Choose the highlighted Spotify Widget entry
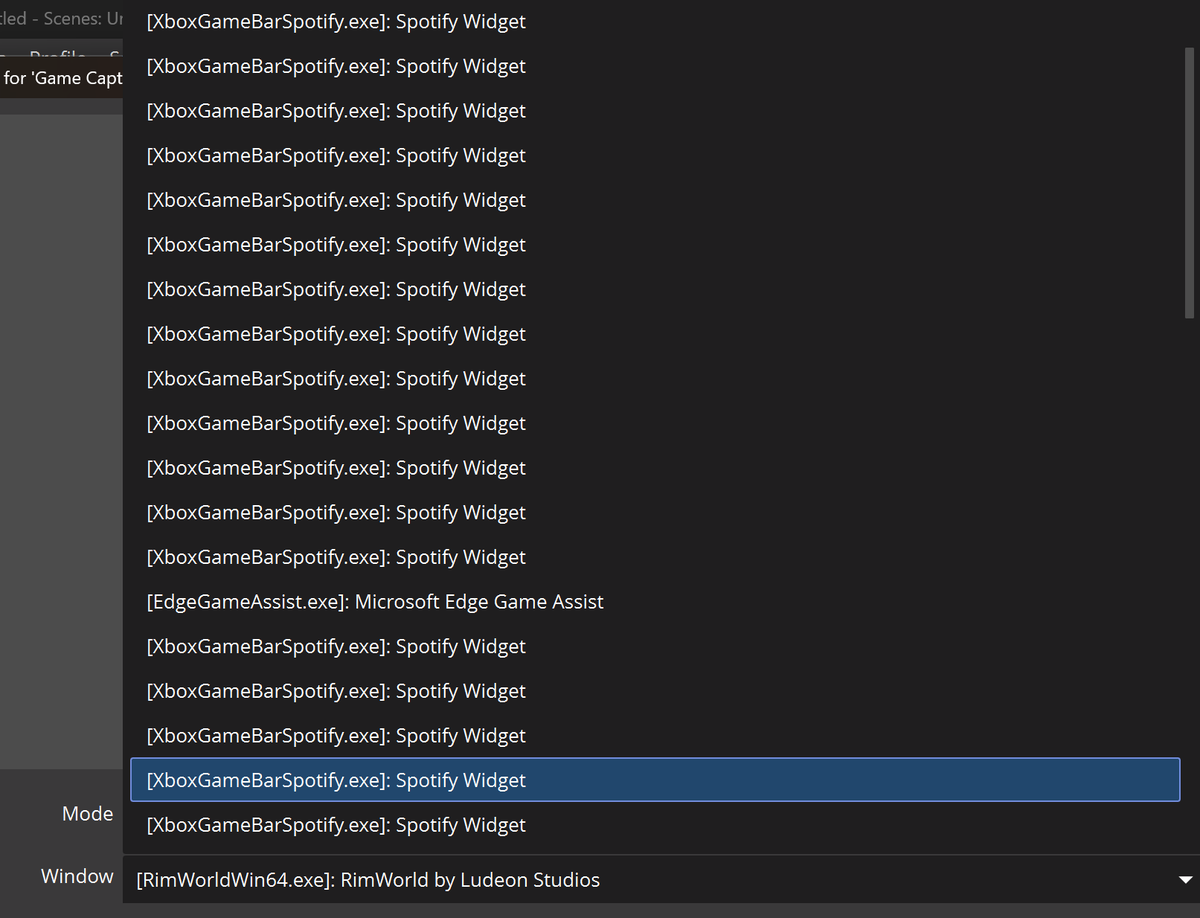1200x918 pixels. point(655,780)
